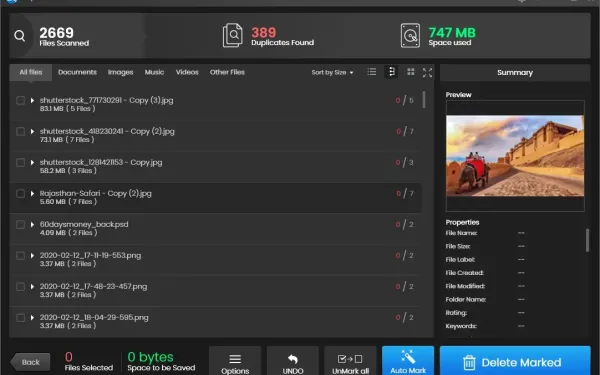The image size is (600, 375).
Task: Select the All files tab
Action: pos(31,72)
